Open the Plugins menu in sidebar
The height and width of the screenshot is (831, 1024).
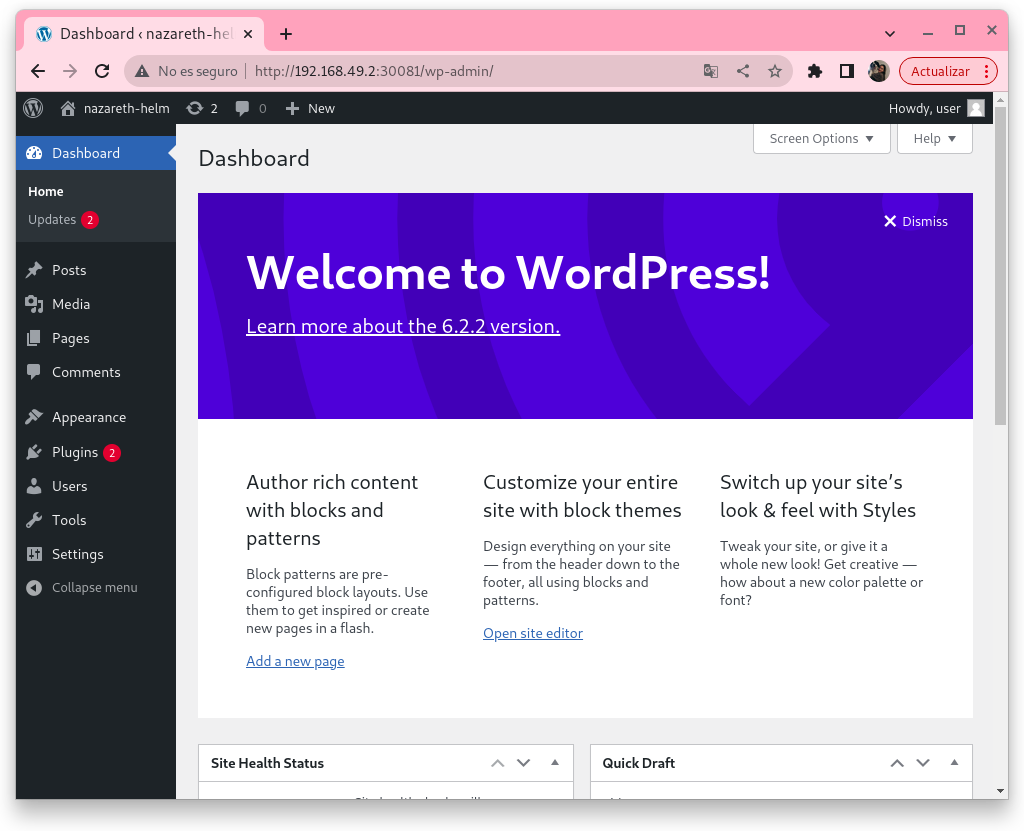click(x=75, y=452)
